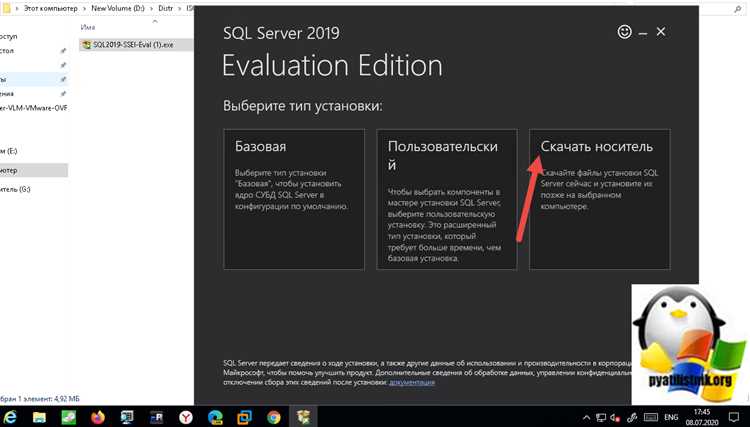Open network status tray icon
The height and width of the screenshot is (427, 750).
point(601,417)
